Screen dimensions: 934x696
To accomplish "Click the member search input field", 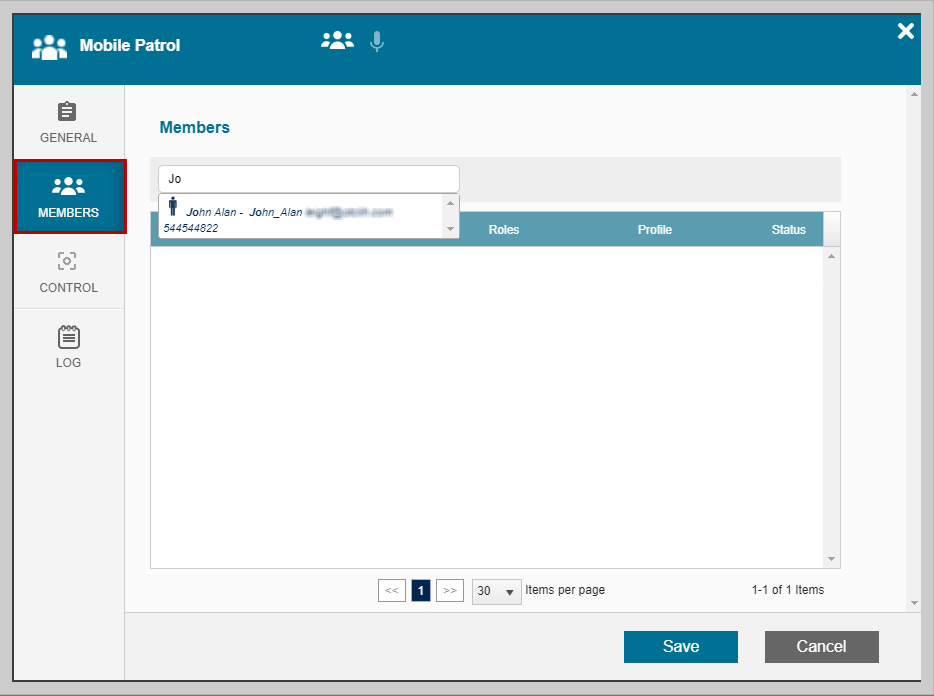I will (x=309, y=179).
